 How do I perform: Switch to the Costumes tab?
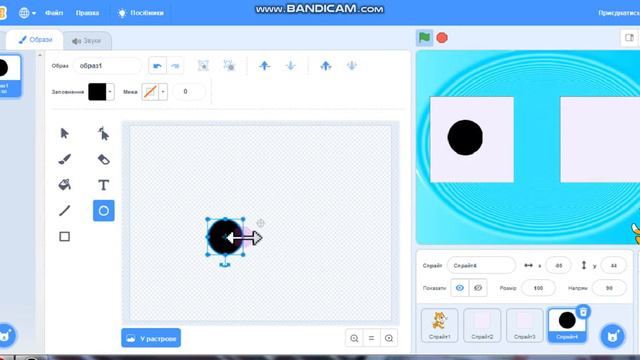click(35, 40)
